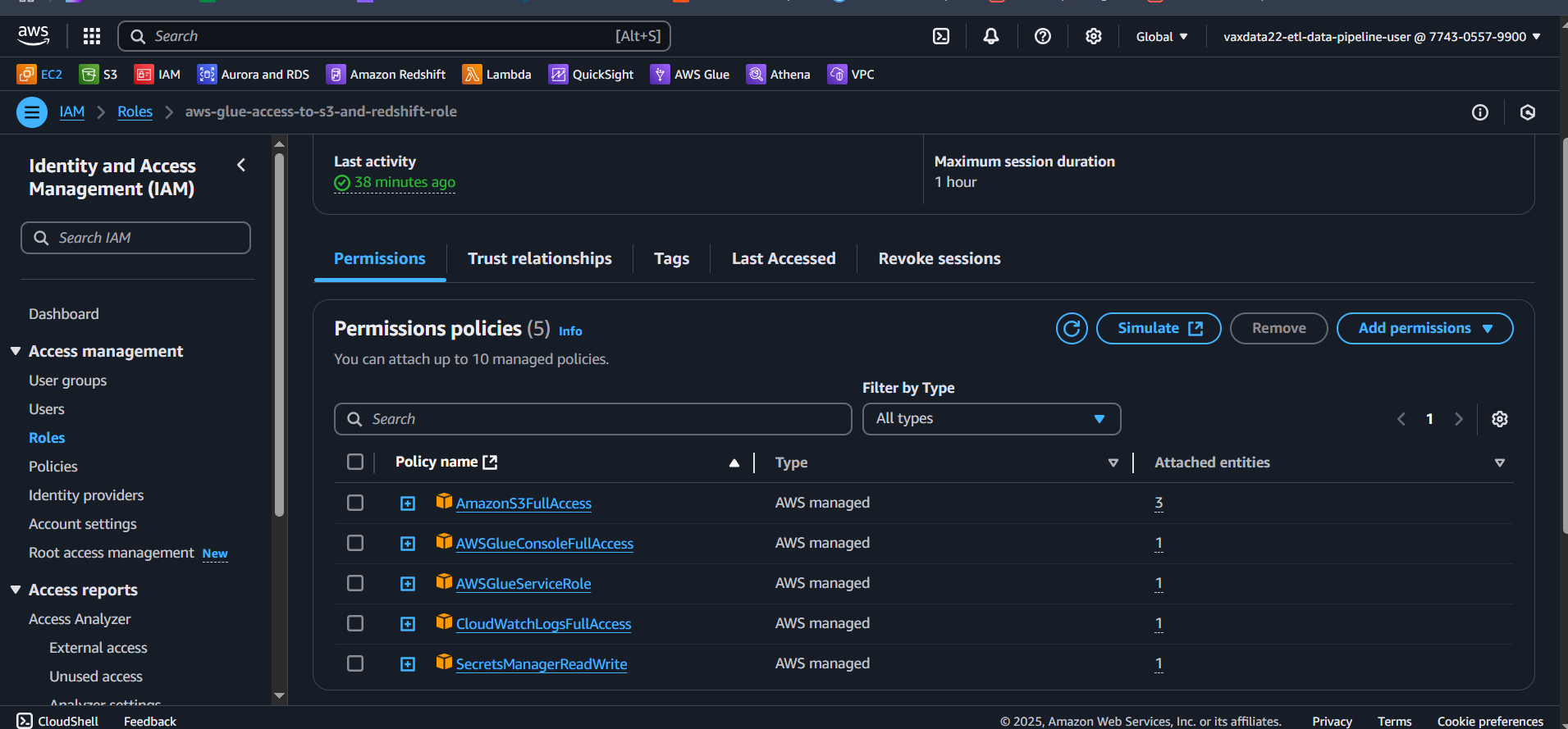Refresh the permissions policies list
Viewport: 1568px width, 729px height.
pos(1072,329)
